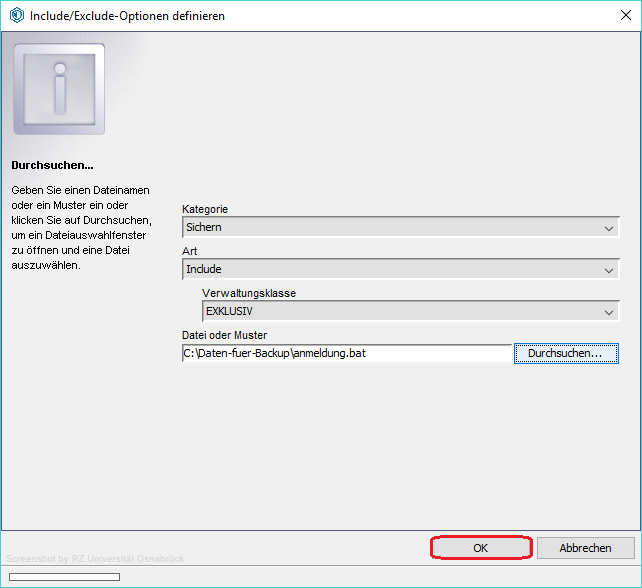
Task: Click the shield application icon in title bar
Action: [15, 16]
